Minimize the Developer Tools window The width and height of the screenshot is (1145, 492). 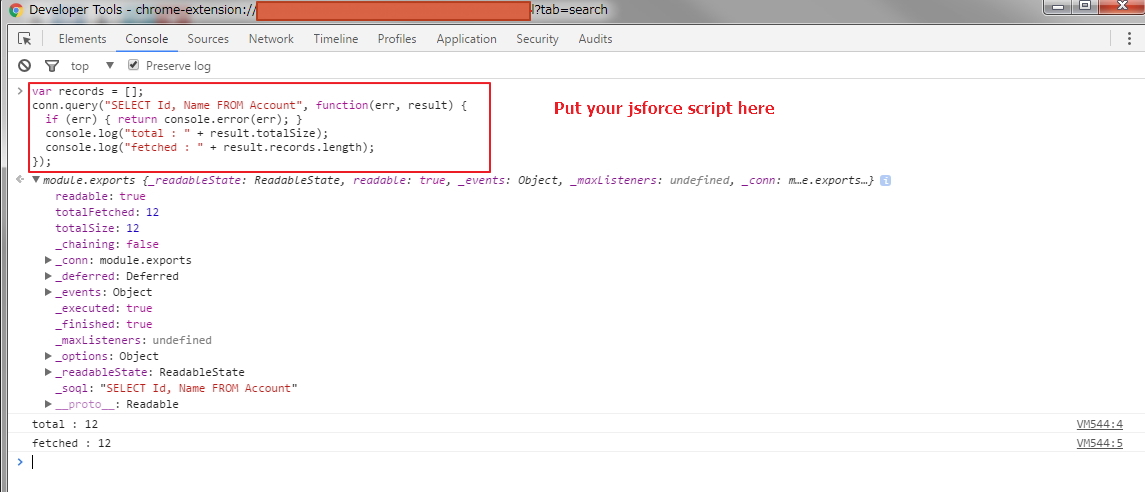point(1058,6)
